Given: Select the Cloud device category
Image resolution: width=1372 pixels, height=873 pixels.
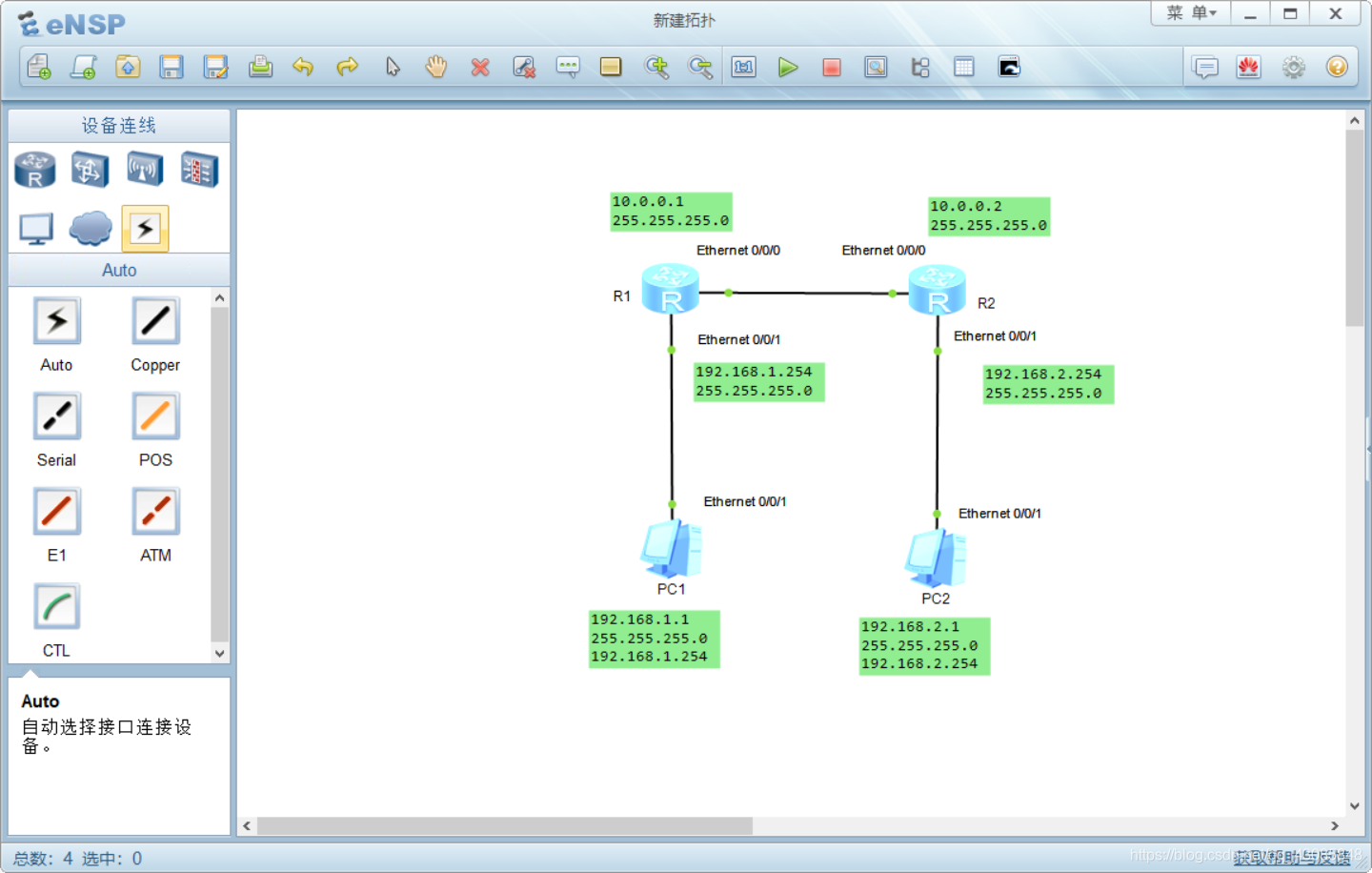Looking at the screenshot, I should [91, 229].
